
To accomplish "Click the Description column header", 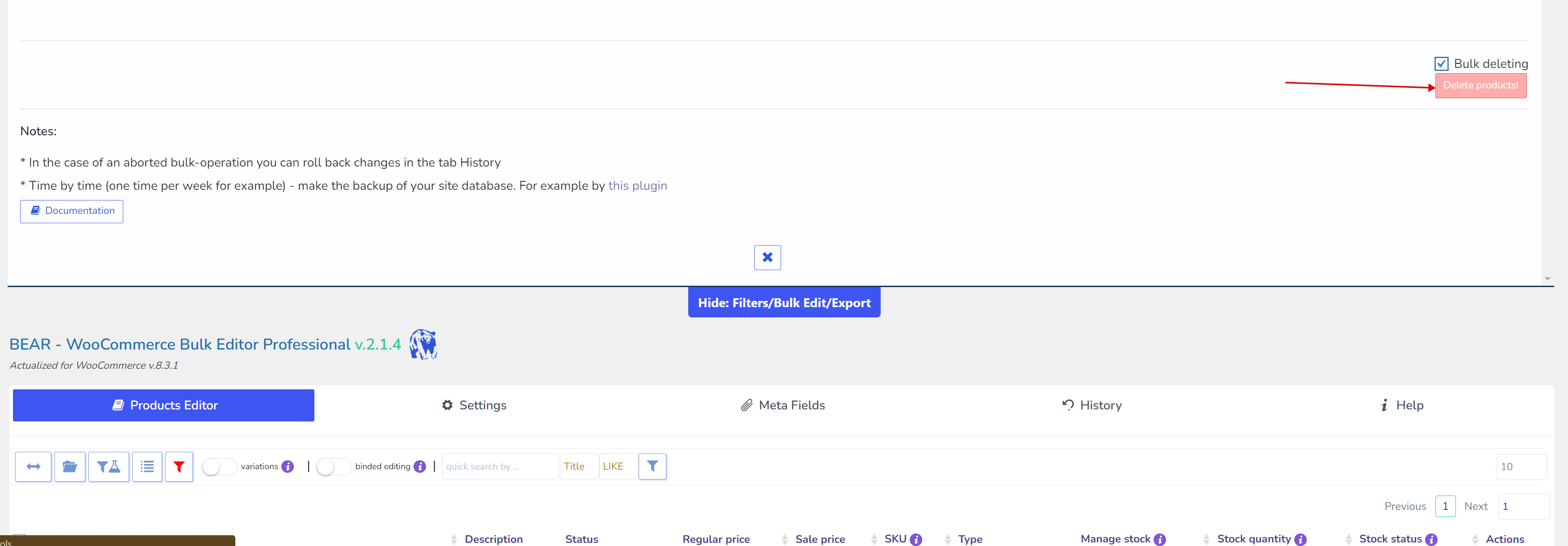I will [493, 539].
